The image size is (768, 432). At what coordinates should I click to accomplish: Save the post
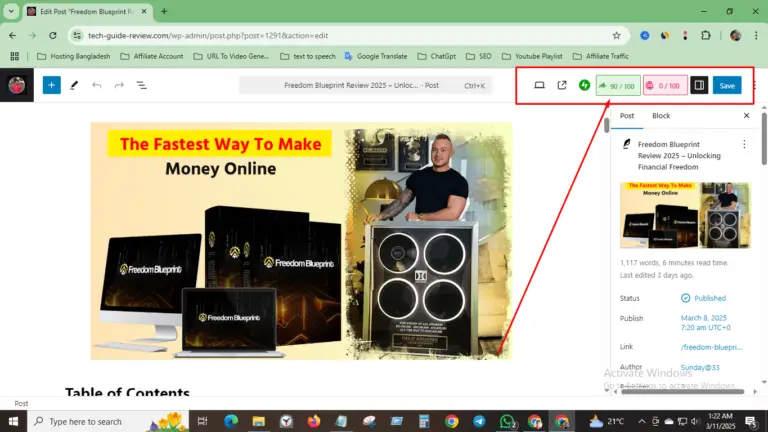pyautogui.click(x=727, y=86)
